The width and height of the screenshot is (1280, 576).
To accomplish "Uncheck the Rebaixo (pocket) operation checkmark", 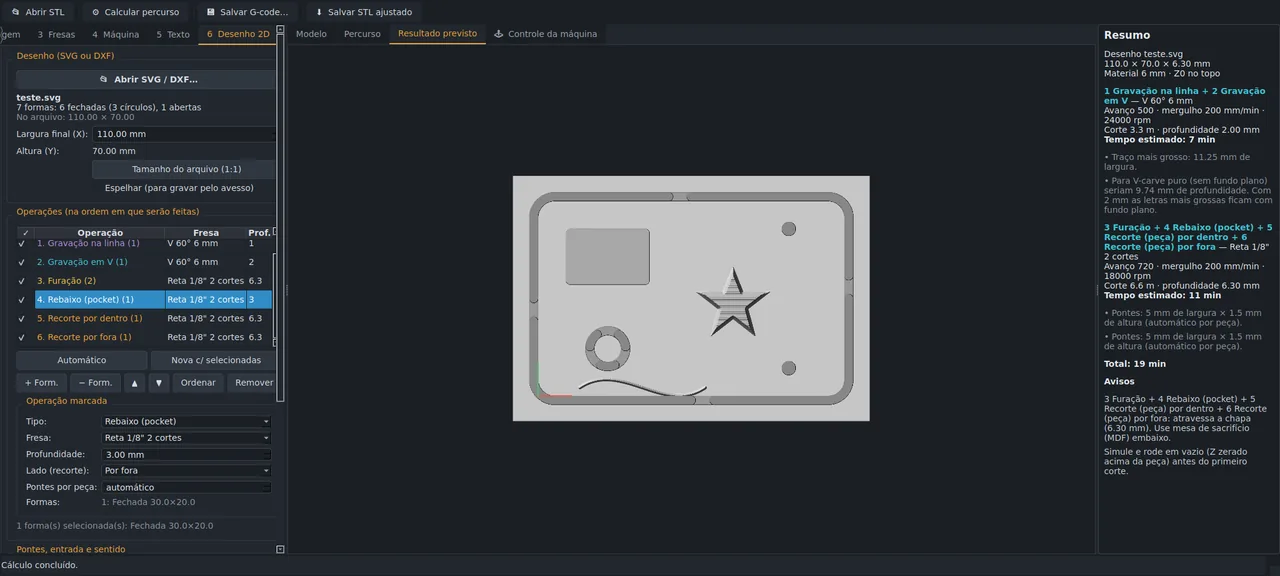I will pos(22,299).
